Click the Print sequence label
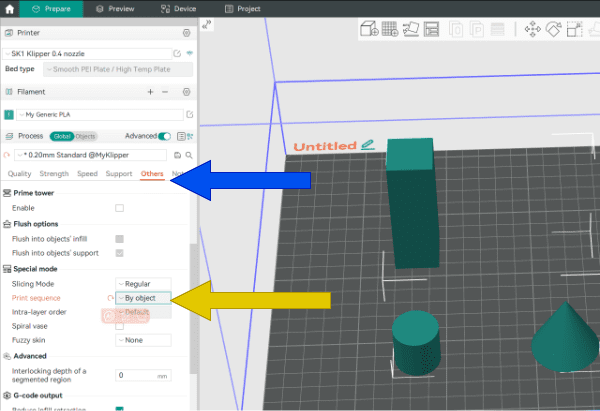 click(x=36, y=298)
